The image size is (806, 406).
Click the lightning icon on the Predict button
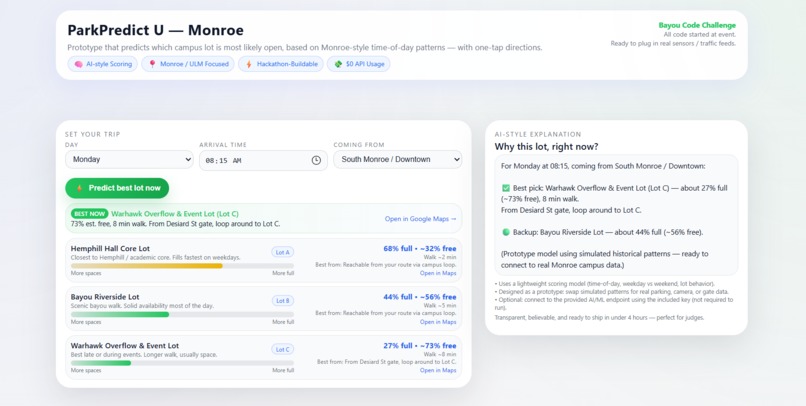(x=79, y=188)
